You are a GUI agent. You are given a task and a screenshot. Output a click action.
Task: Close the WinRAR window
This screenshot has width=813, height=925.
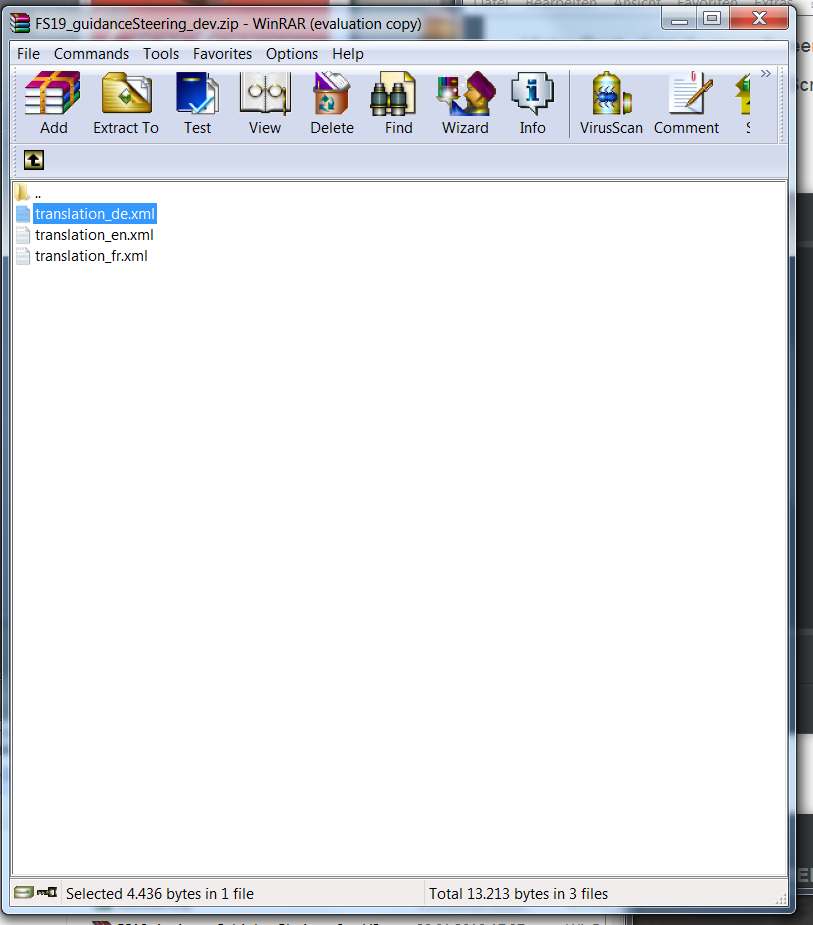click(x=759, y=19)
